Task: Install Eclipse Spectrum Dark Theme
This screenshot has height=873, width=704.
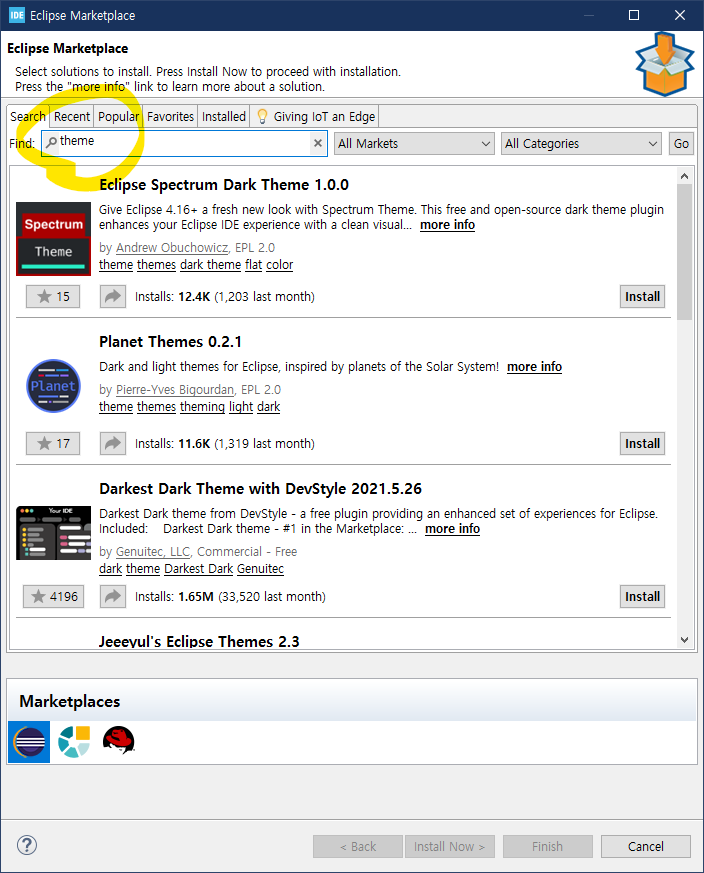Action: click(x=642, y=296)
